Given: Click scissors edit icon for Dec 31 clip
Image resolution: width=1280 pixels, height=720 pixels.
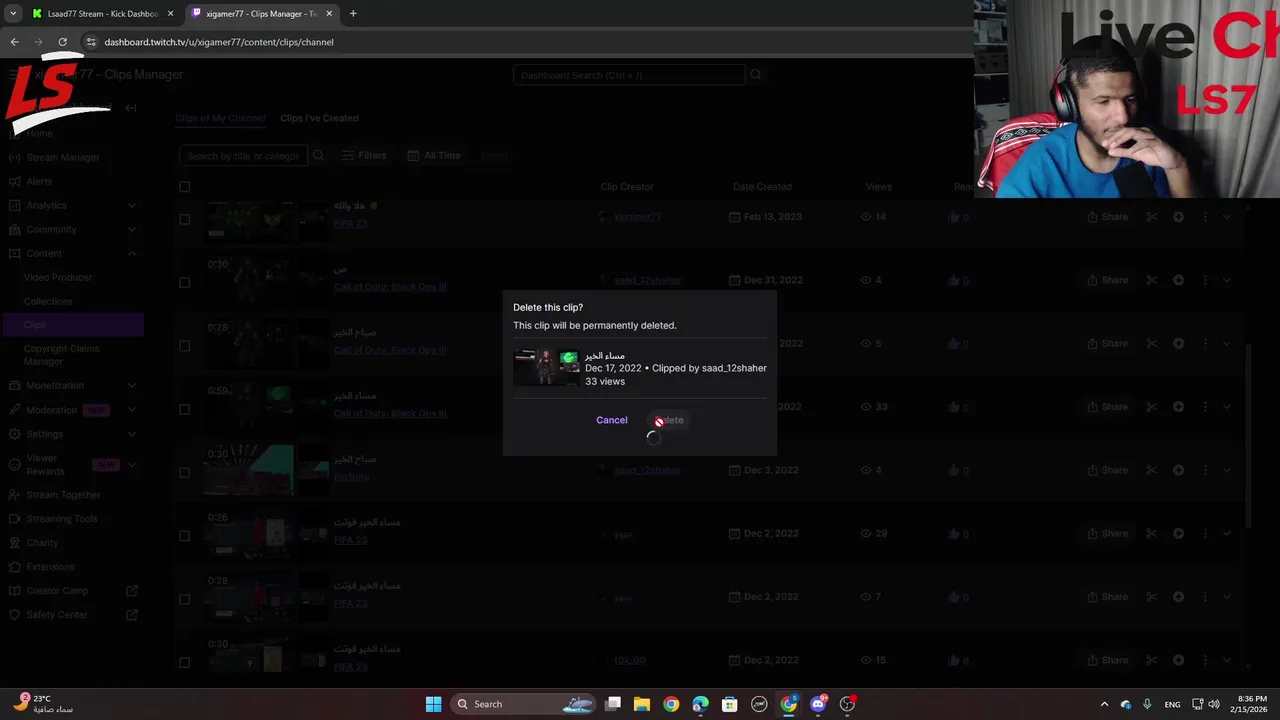Looking at the screenshot, I should pyautogui.click(x=1152, y=281).
